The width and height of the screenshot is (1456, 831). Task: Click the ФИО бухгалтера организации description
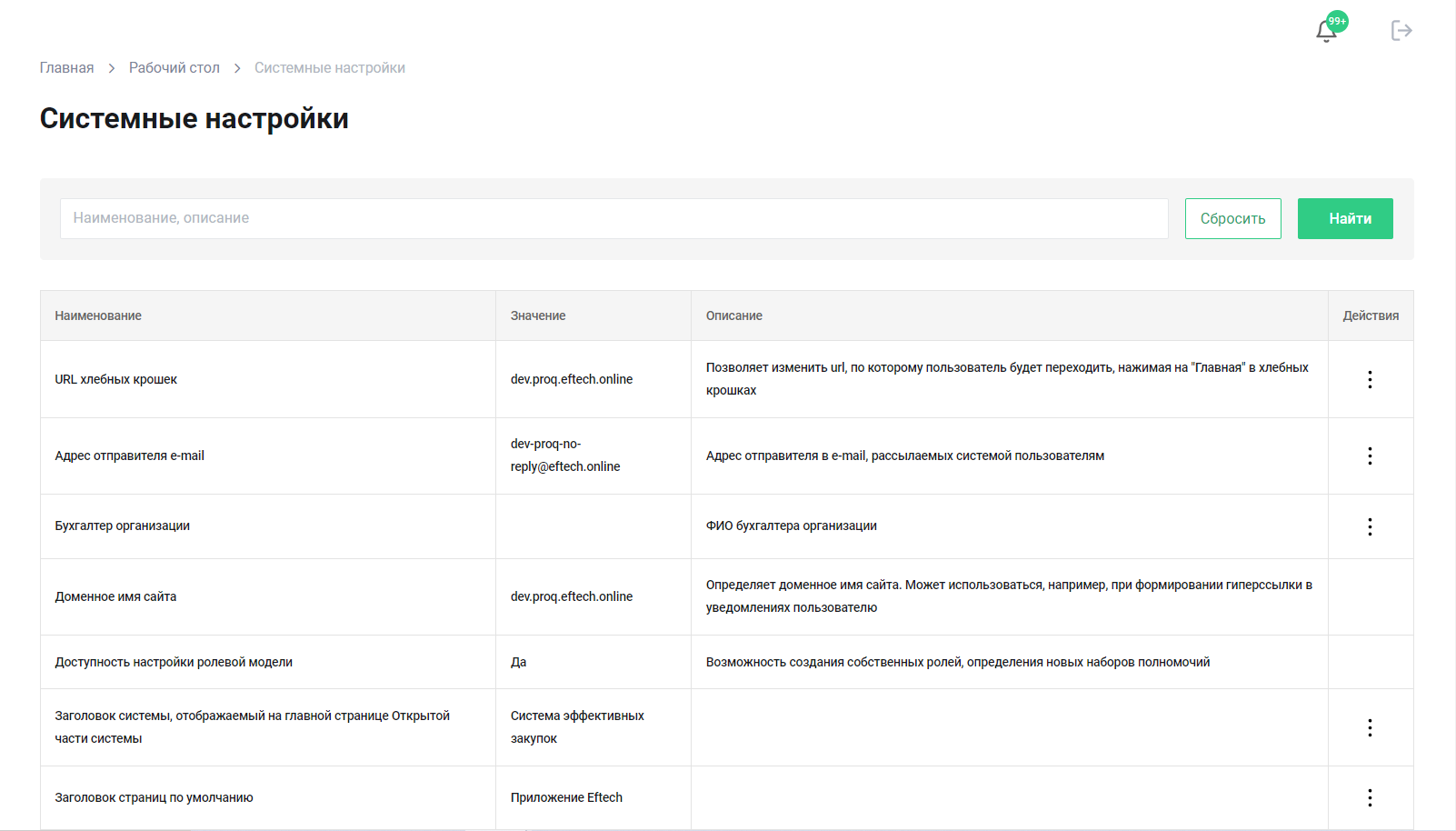792,526
